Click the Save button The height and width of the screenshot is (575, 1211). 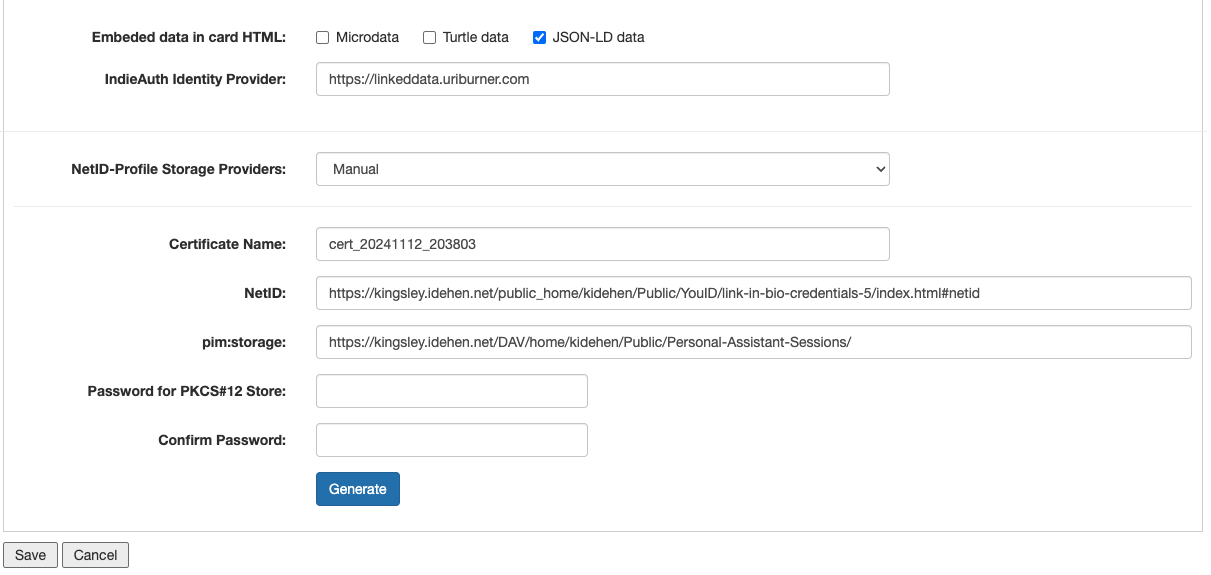point(30,555)
